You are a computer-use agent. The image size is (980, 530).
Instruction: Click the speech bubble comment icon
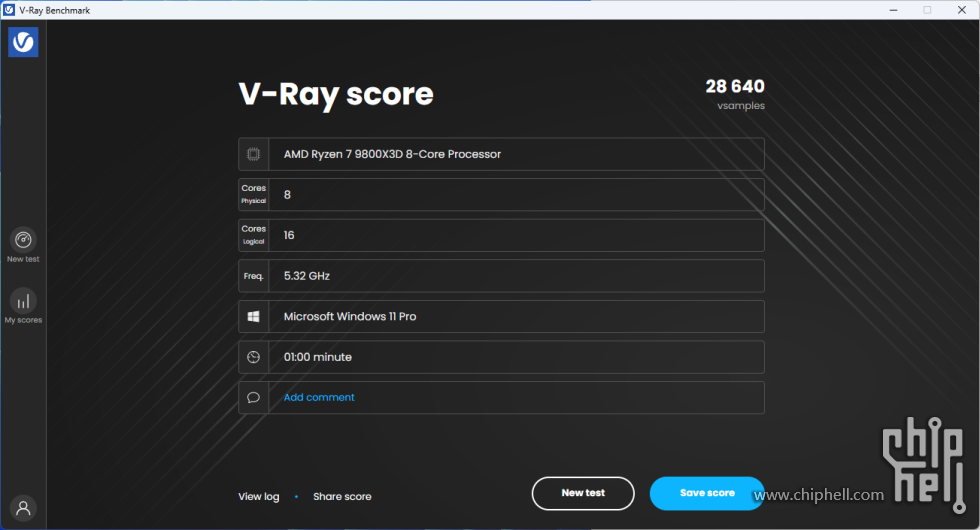pyautogui.click(x=254, y=397)
